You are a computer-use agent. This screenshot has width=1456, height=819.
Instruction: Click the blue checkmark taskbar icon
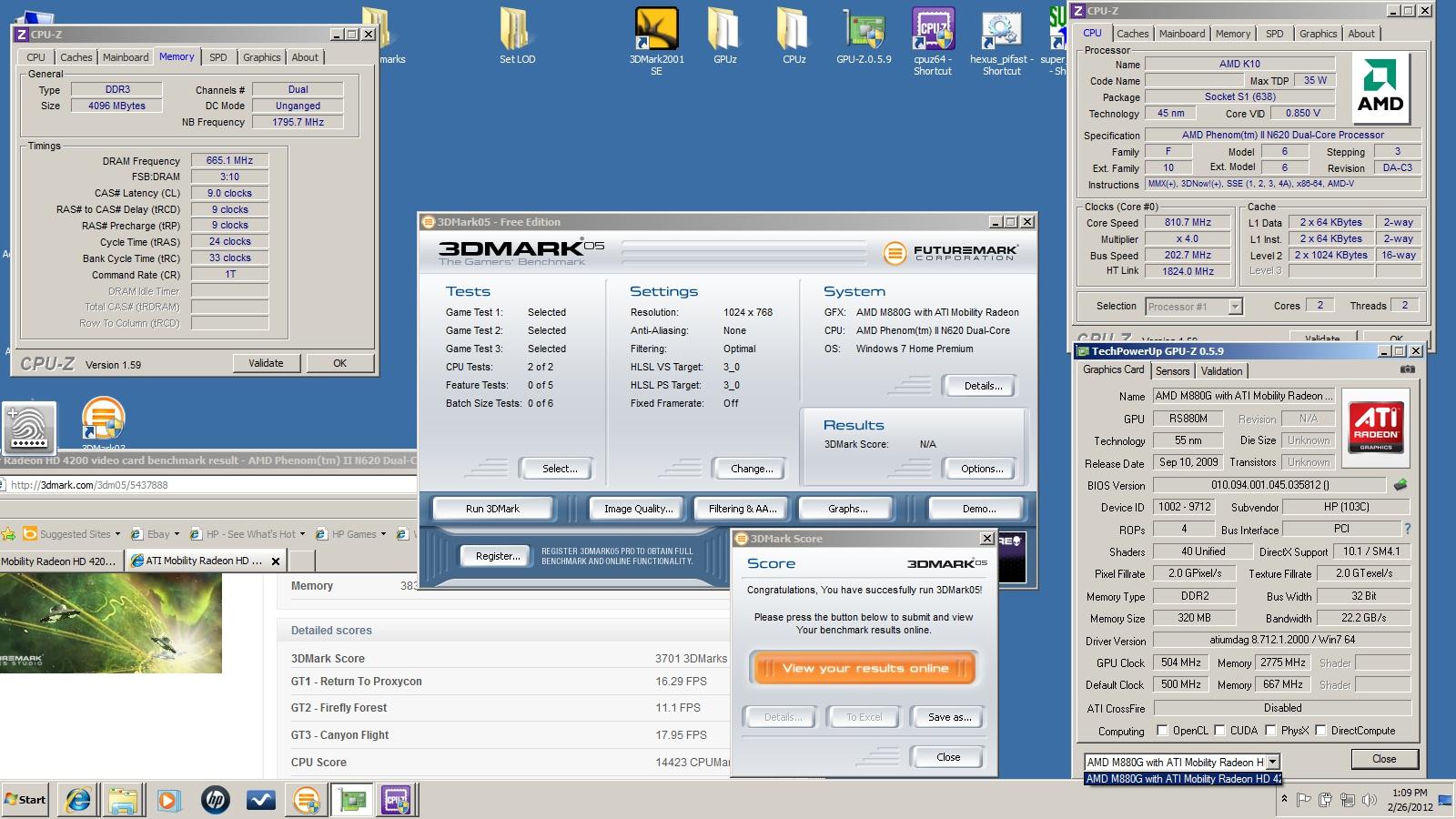[261, 800]
